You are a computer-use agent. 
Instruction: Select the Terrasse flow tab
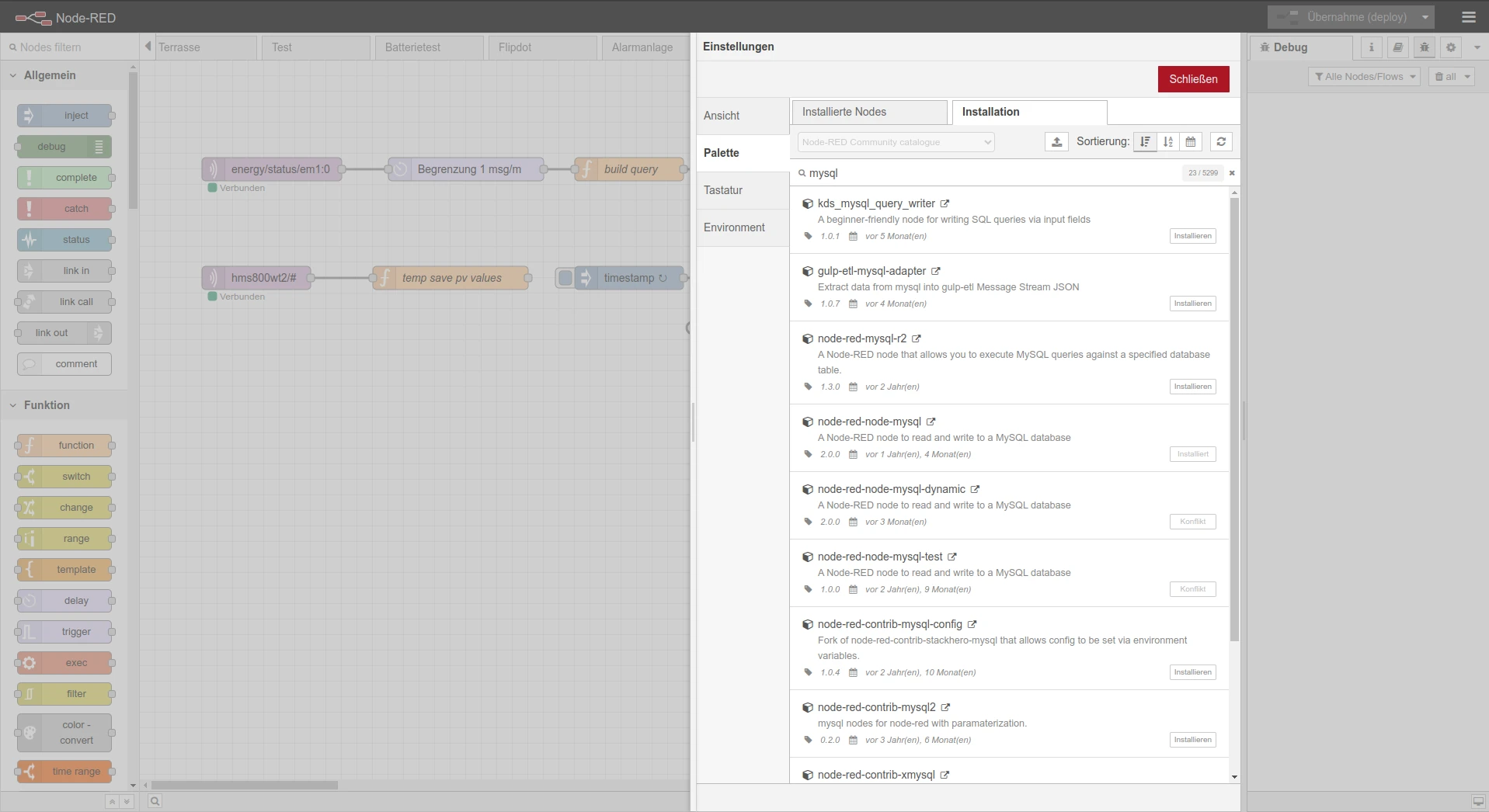tap(206, 47)
